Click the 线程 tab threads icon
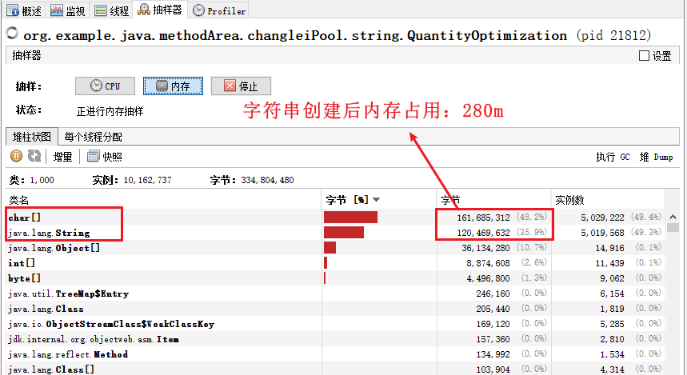The width and height of the screenshot is (687, 375). pos(101,10)
